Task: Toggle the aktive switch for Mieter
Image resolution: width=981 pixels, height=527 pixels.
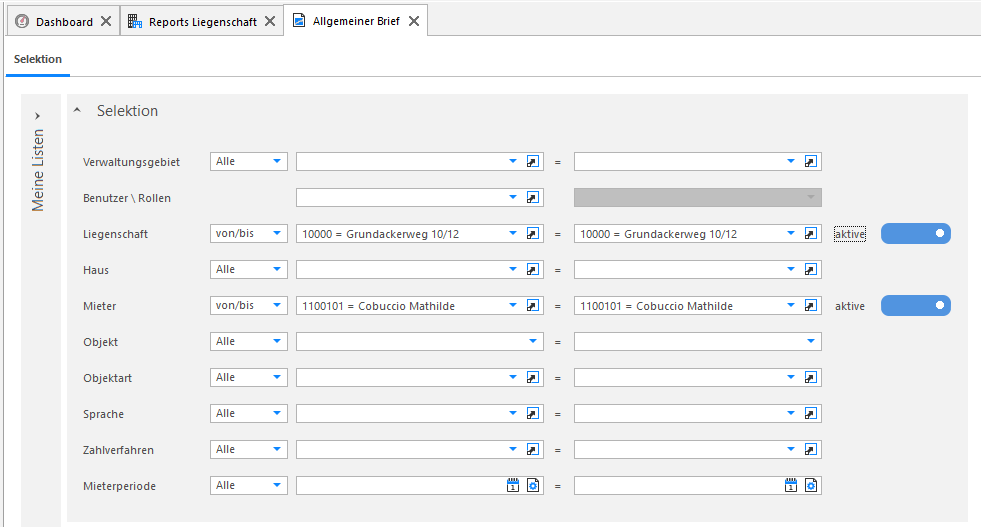Action: point(915,305)
